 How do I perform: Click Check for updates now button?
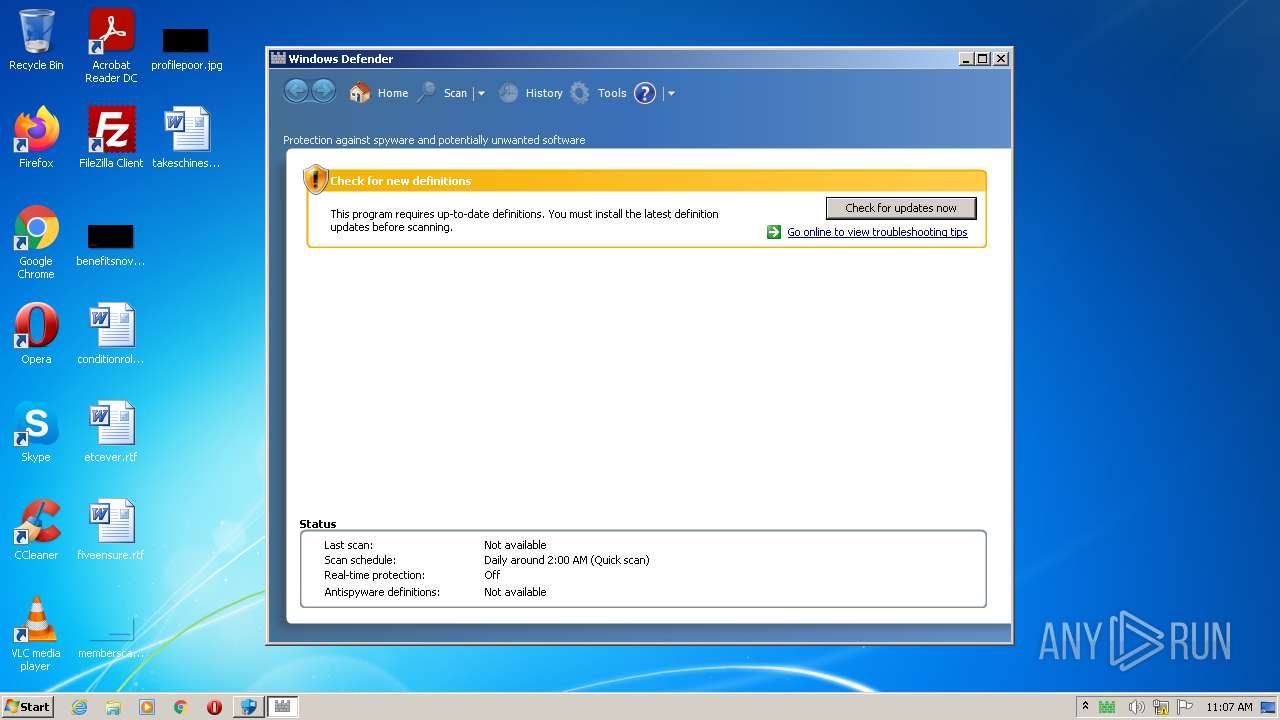(901, 208)
